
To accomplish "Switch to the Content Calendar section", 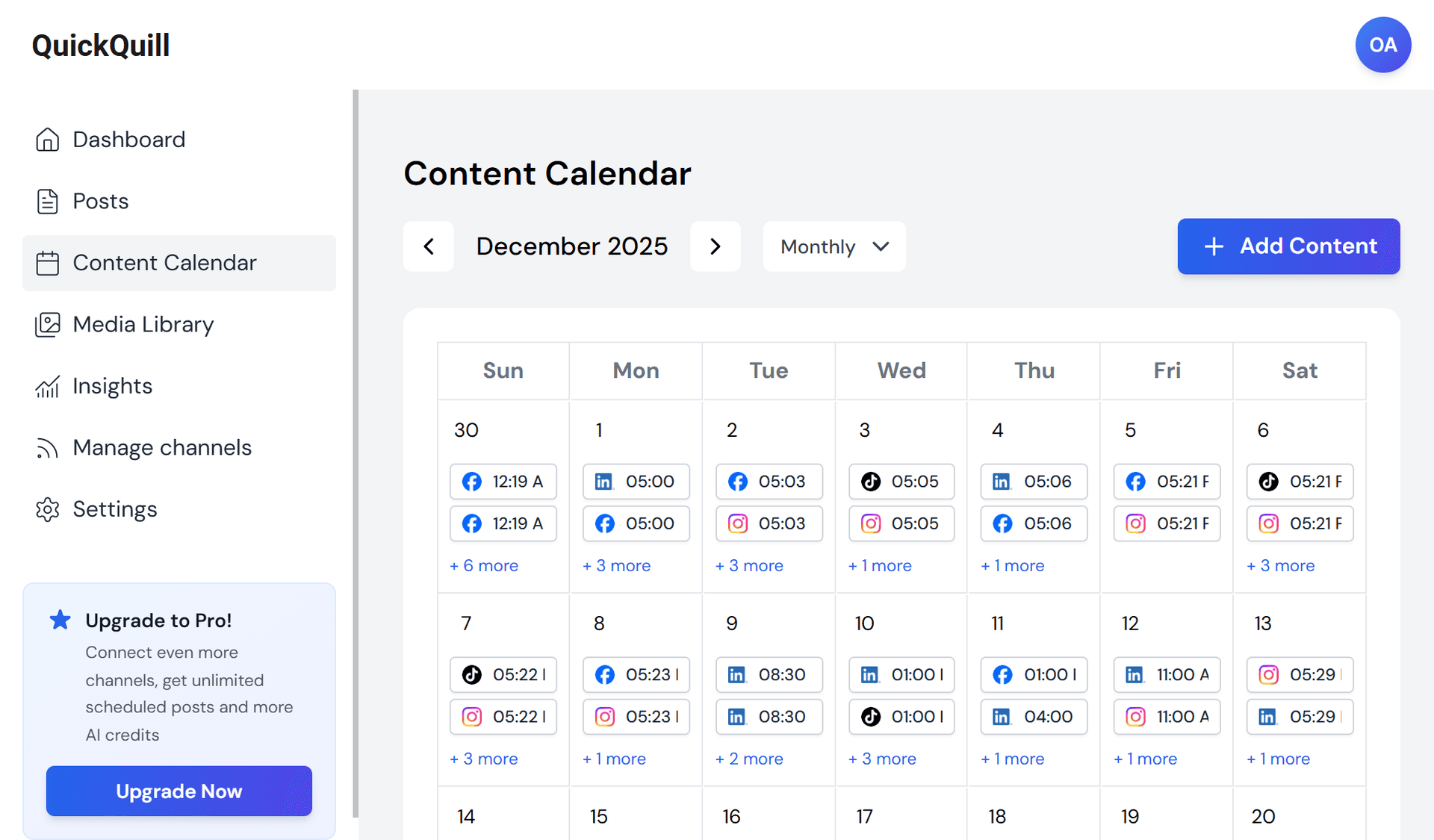I will (x=164, y=262).
